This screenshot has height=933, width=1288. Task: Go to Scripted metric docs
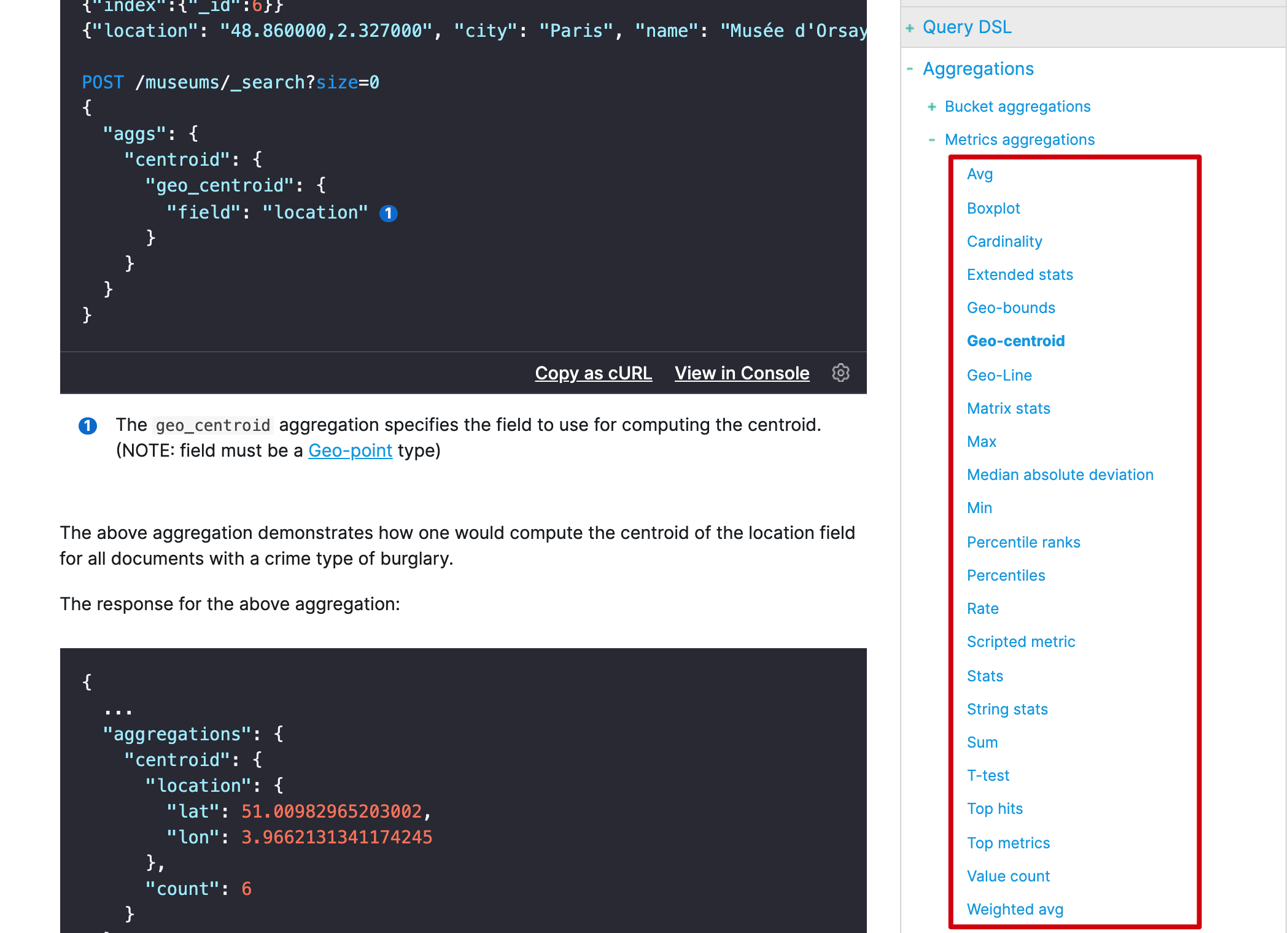point(1021,642)
